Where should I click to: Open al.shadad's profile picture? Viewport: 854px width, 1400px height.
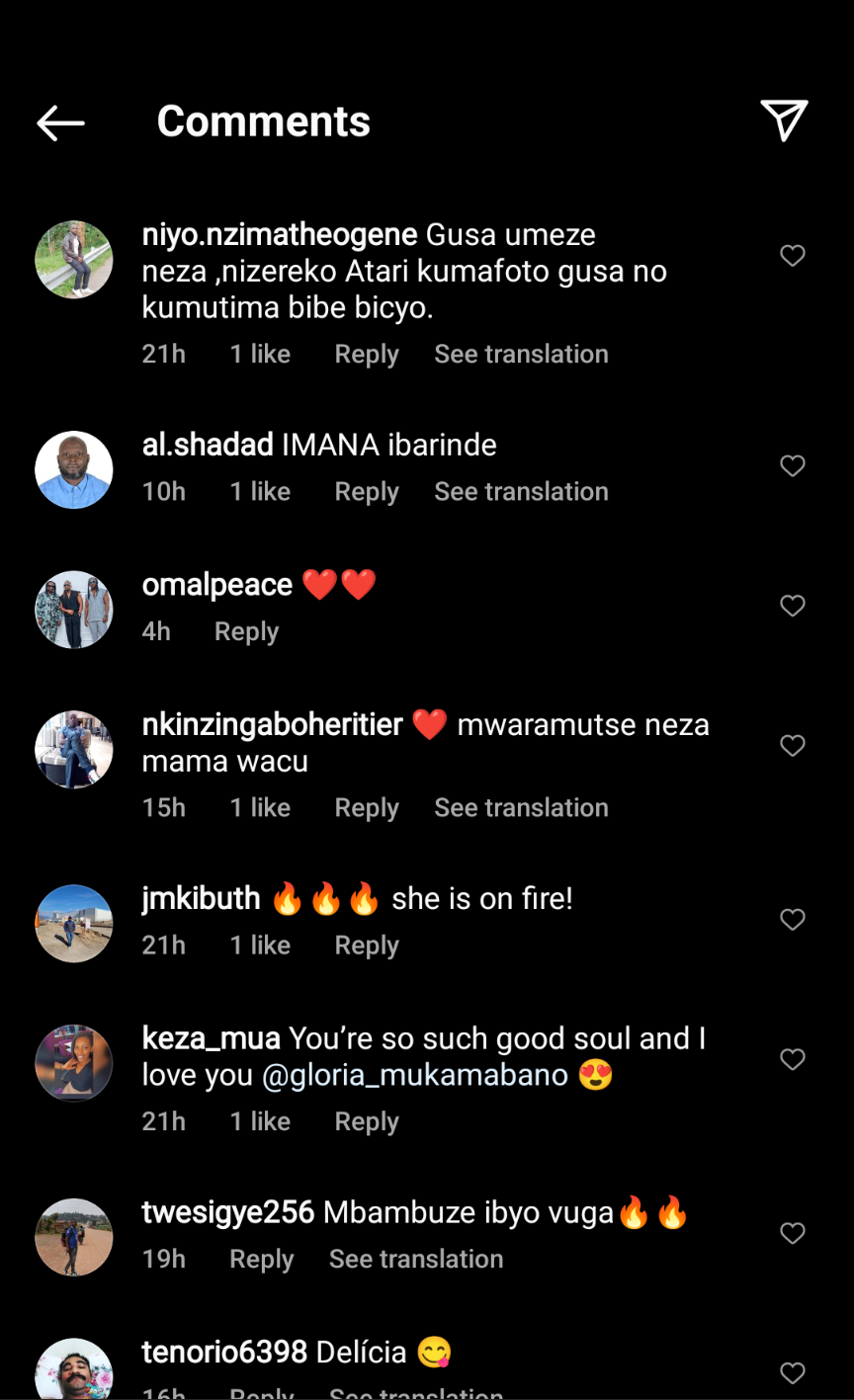point(74,470)
